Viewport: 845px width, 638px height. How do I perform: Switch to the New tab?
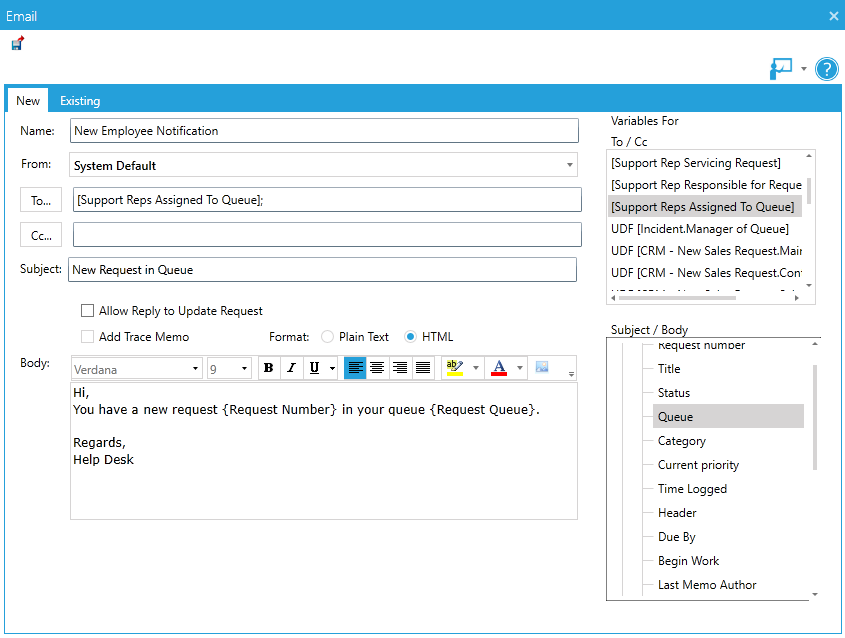pos(27,101)
